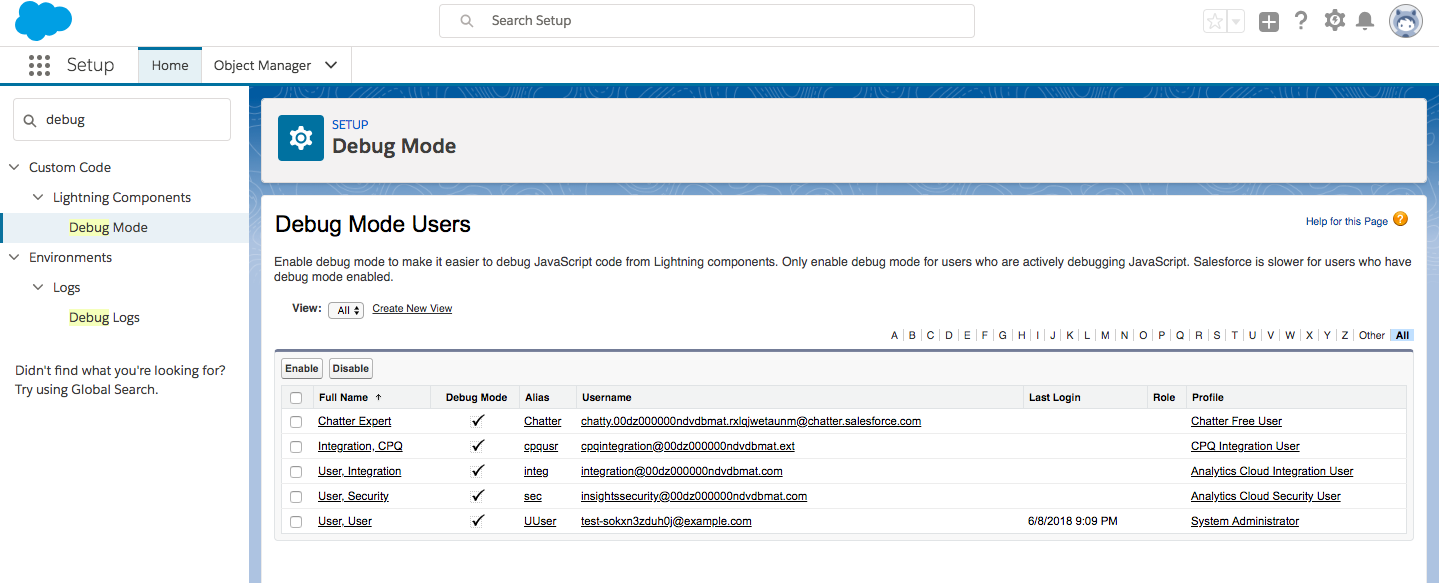
Task: Open Debug Logs in the sidebar
Action: pos(104,317)
